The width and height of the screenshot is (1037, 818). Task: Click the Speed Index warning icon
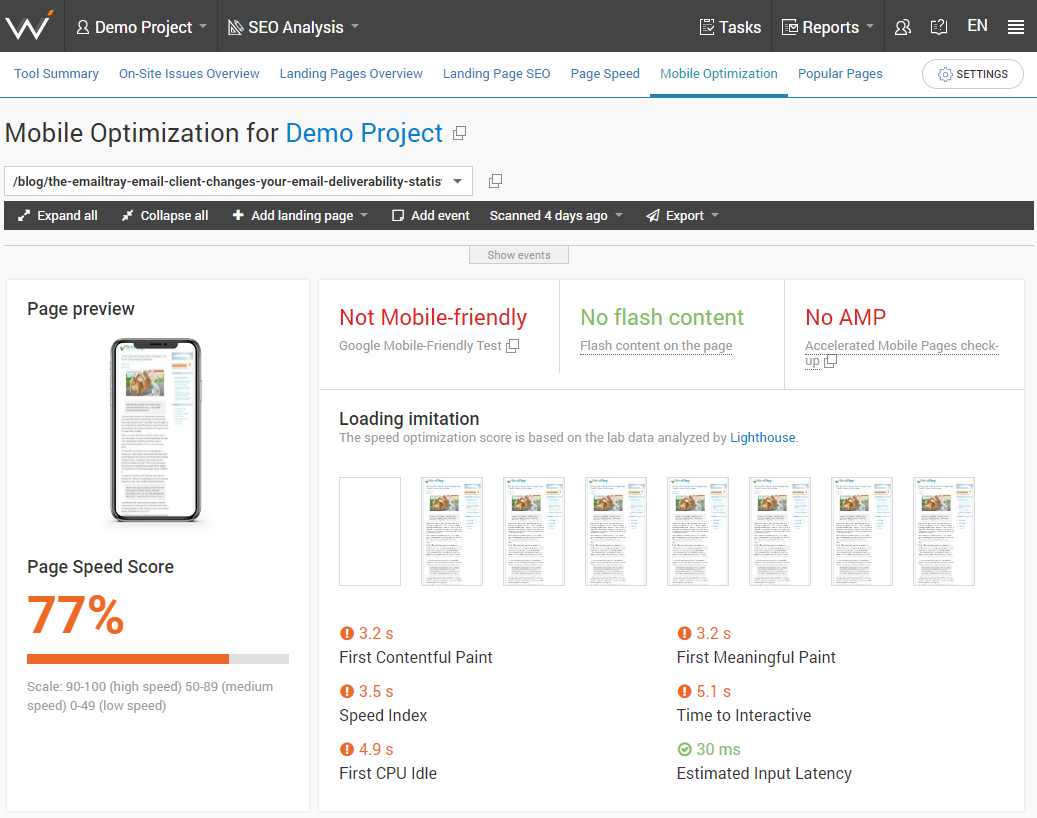click(x=347, y=691)
